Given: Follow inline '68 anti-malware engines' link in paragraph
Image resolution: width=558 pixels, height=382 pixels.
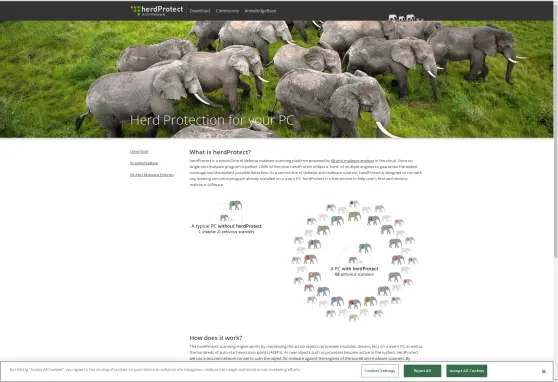Looking at the screenshot, I should pyautogui.click(x=352, y=161).
